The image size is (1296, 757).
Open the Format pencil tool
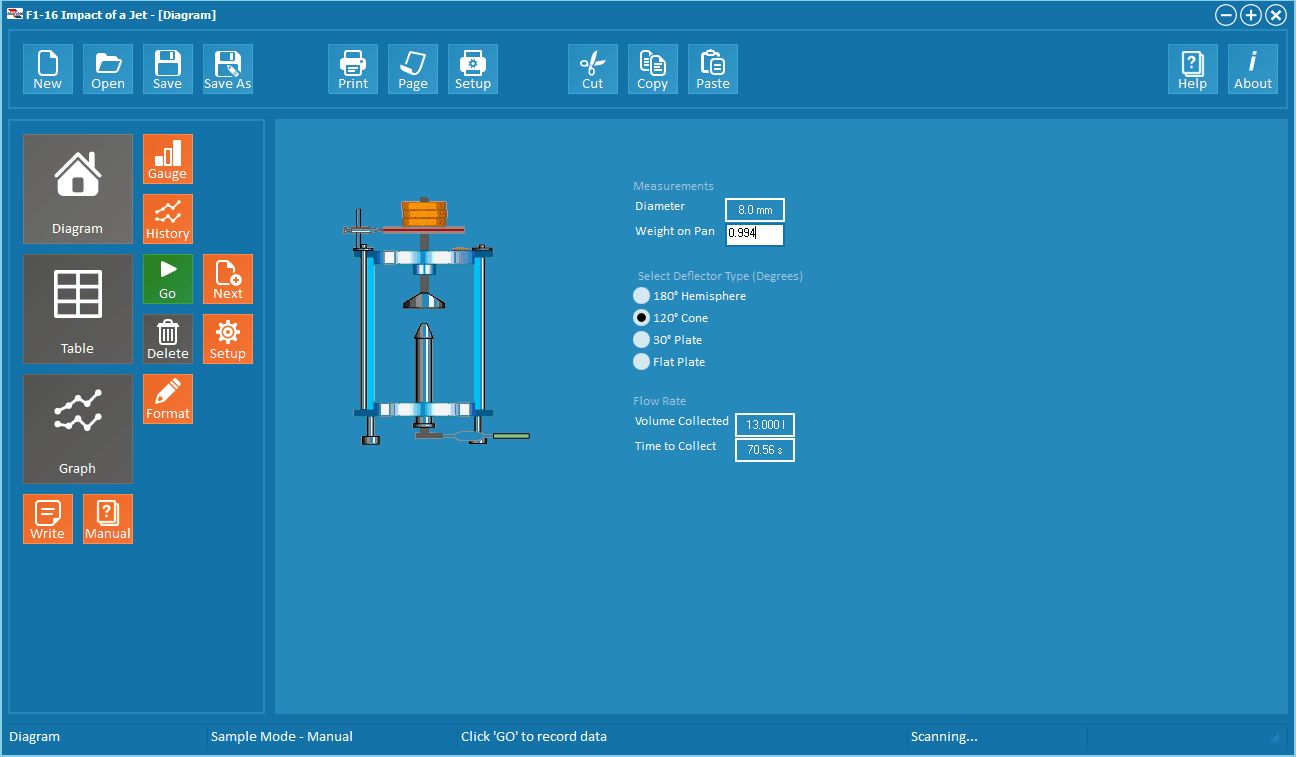click(x=168, y=398)
